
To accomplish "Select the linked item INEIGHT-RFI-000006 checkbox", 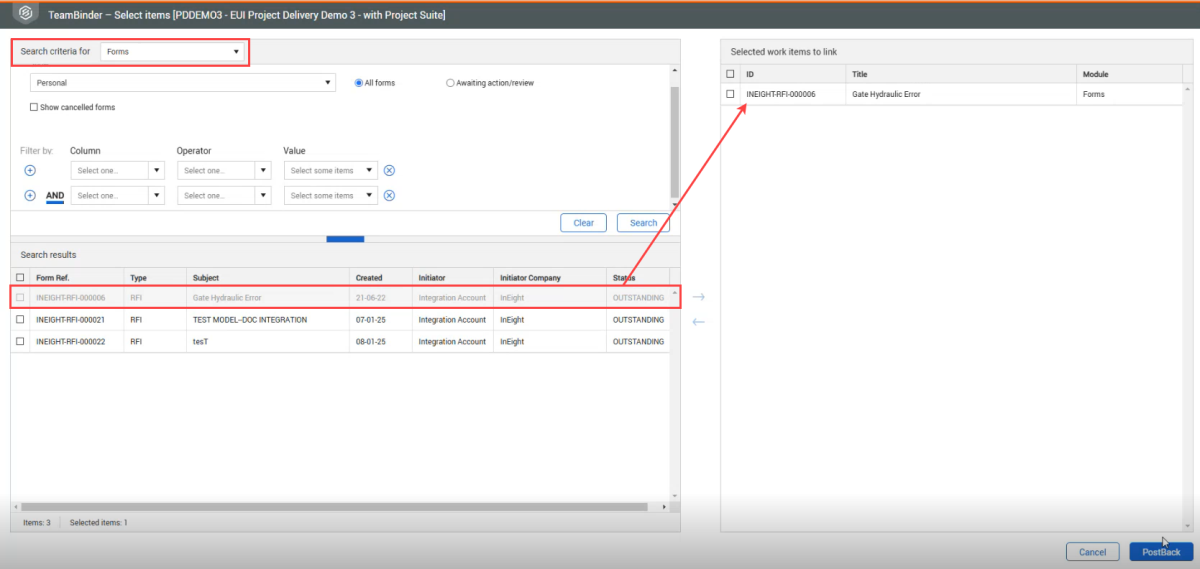I will (730, 94).
